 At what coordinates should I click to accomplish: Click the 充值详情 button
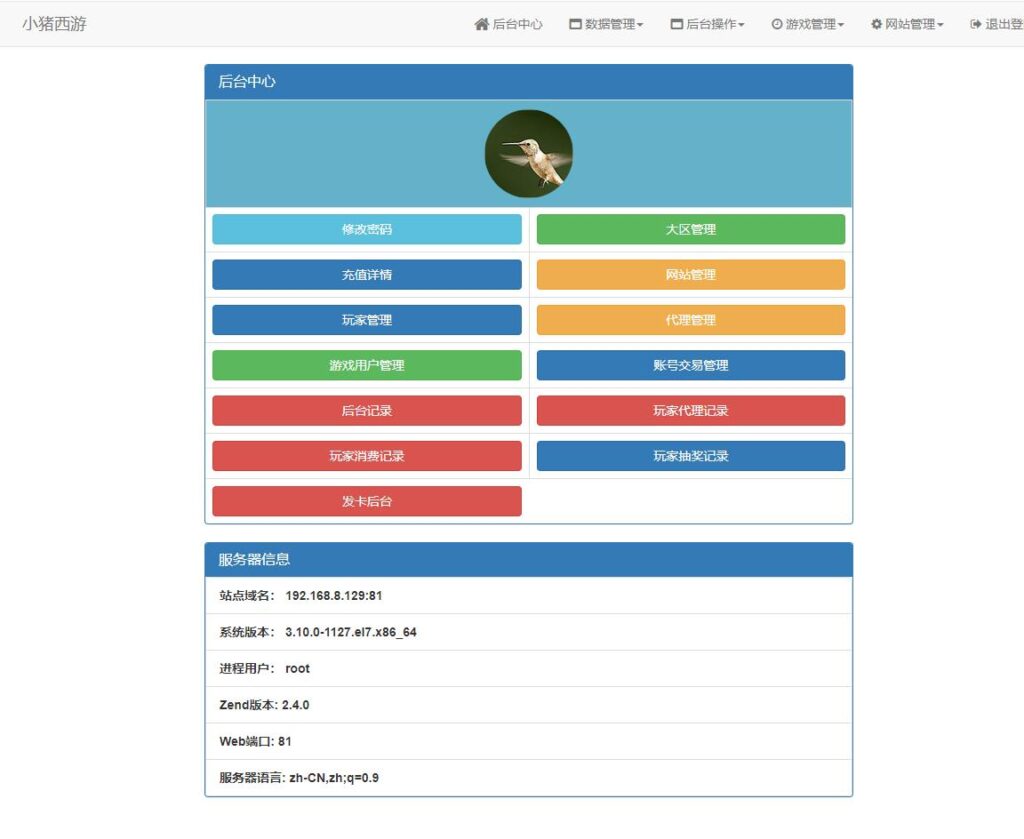pyautogui.click(x=366, y=274)
